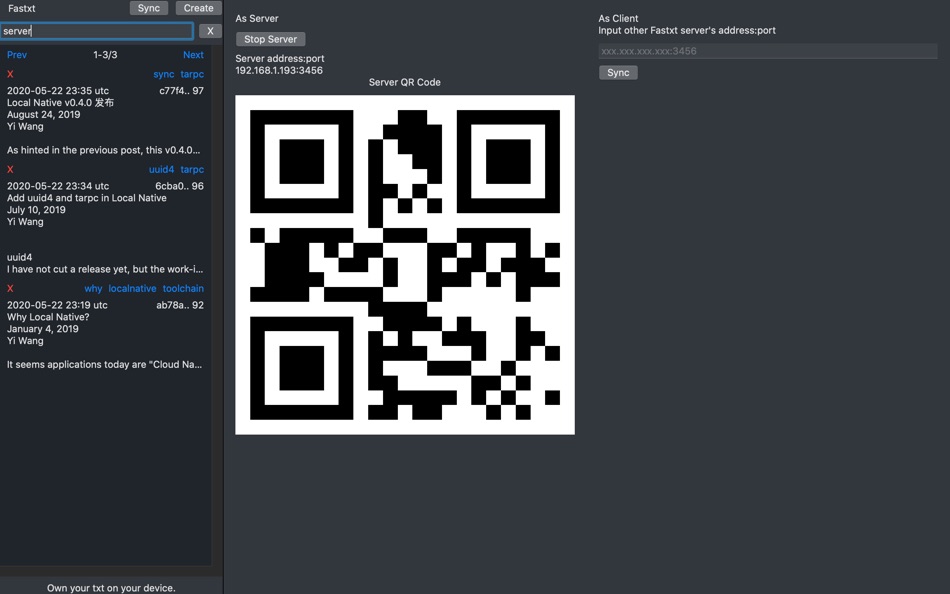
Task: Click the 'Server QR Code' label
Action: click(x=405, y=82)
